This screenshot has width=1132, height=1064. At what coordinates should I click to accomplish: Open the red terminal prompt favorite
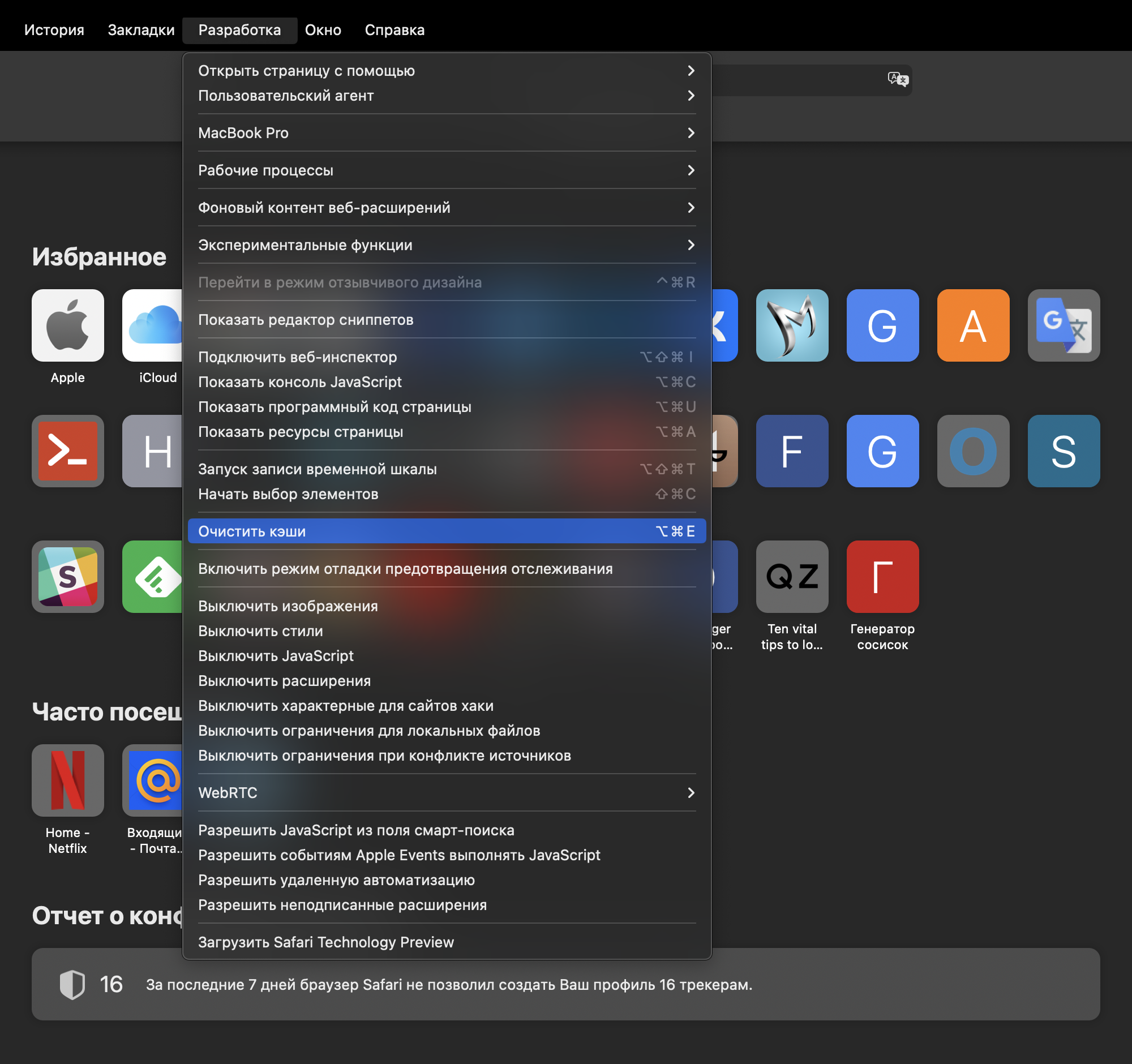point(68,451)
